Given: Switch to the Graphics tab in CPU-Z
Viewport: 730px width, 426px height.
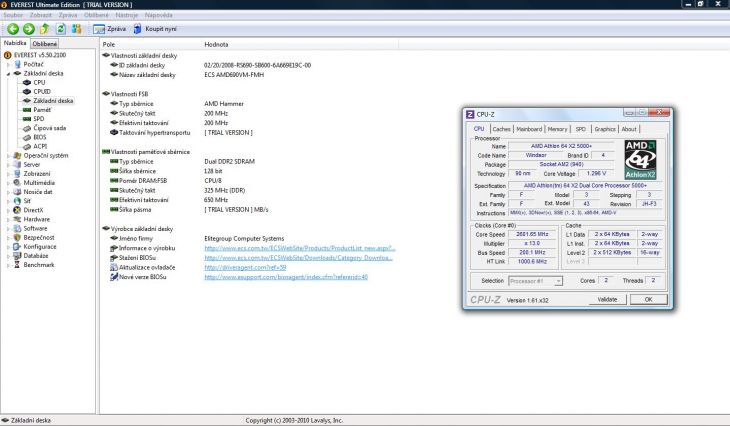Looking at the screenshot, I should 605,129.
